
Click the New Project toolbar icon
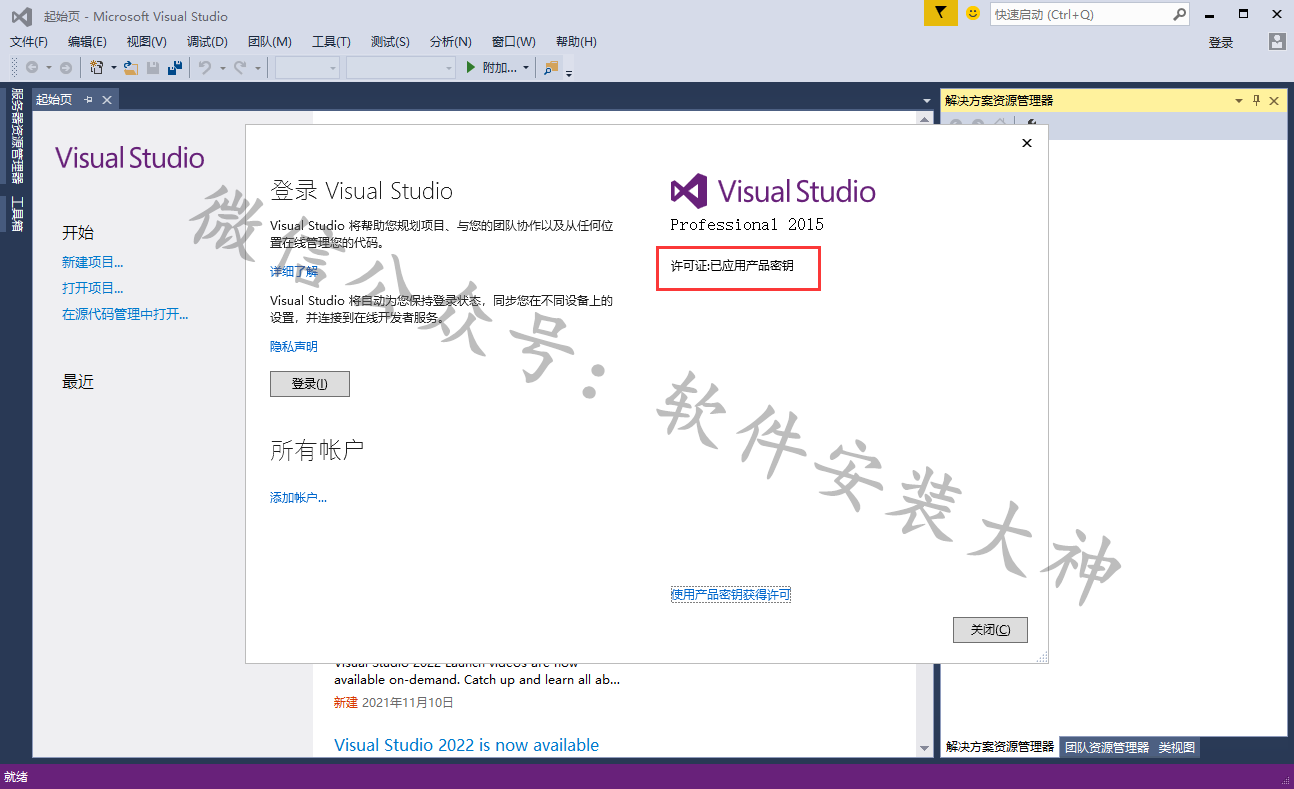(x=97, y=68)
